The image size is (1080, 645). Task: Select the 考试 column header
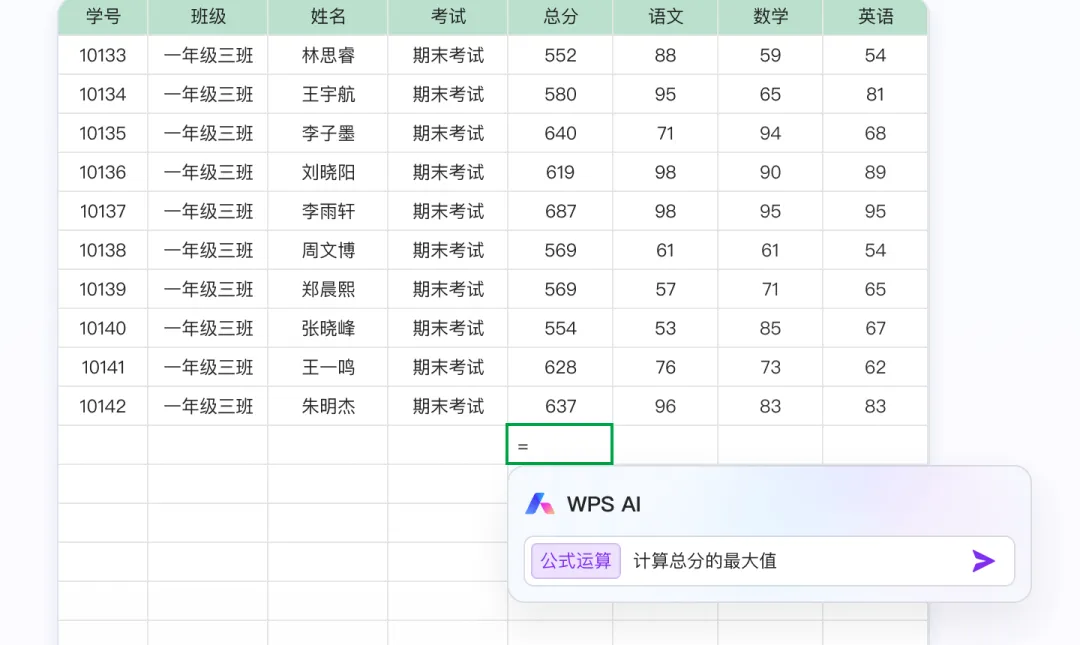[447, 17]
